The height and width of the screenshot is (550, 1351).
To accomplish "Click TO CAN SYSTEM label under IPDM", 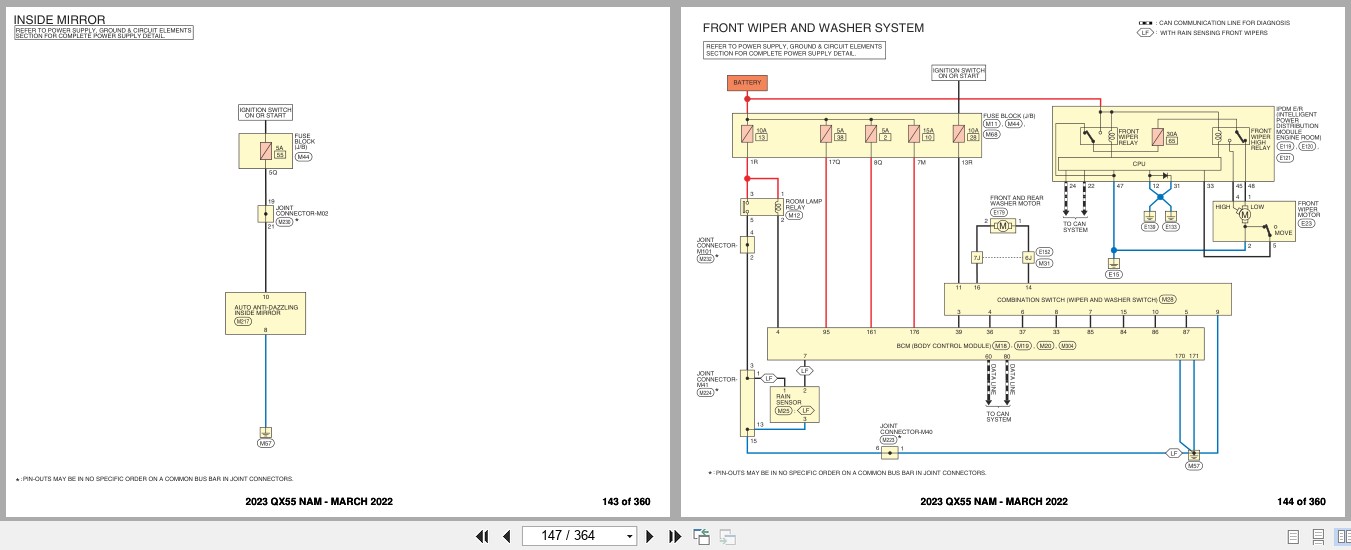I will (1075, 227).
